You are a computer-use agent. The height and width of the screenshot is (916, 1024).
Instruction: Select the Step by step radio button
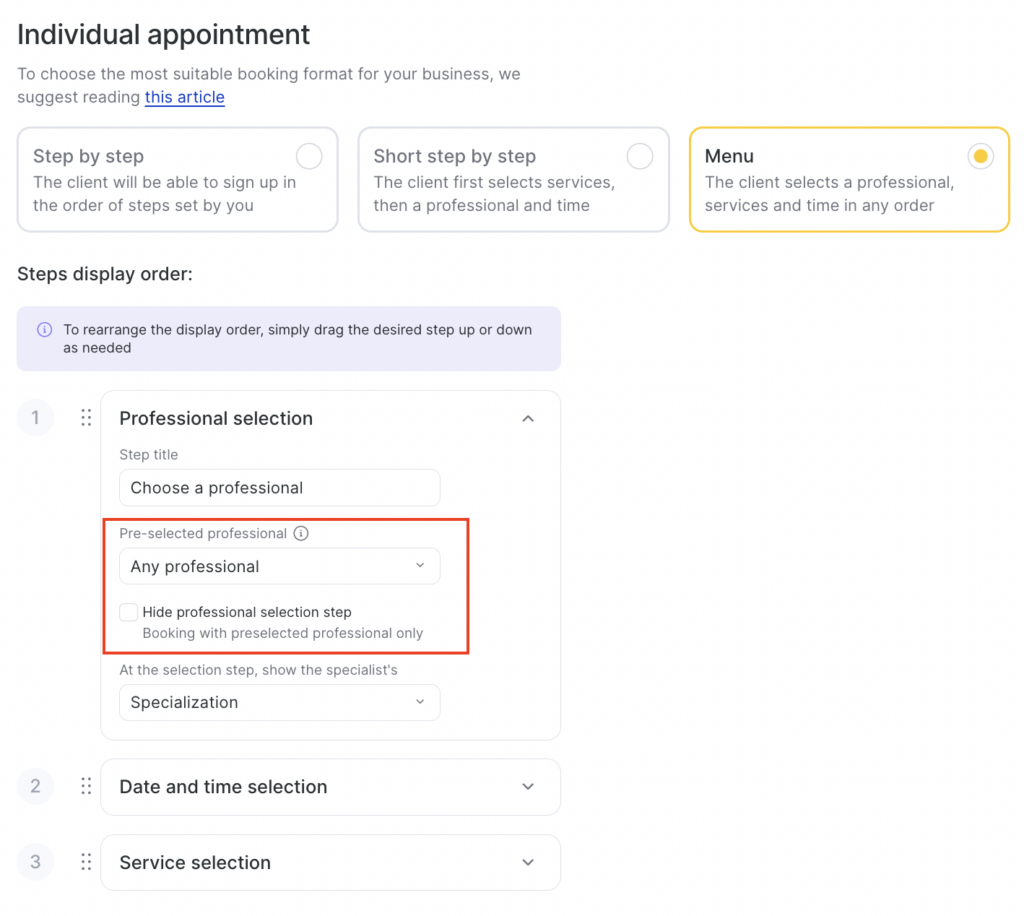tap(309, 156)
